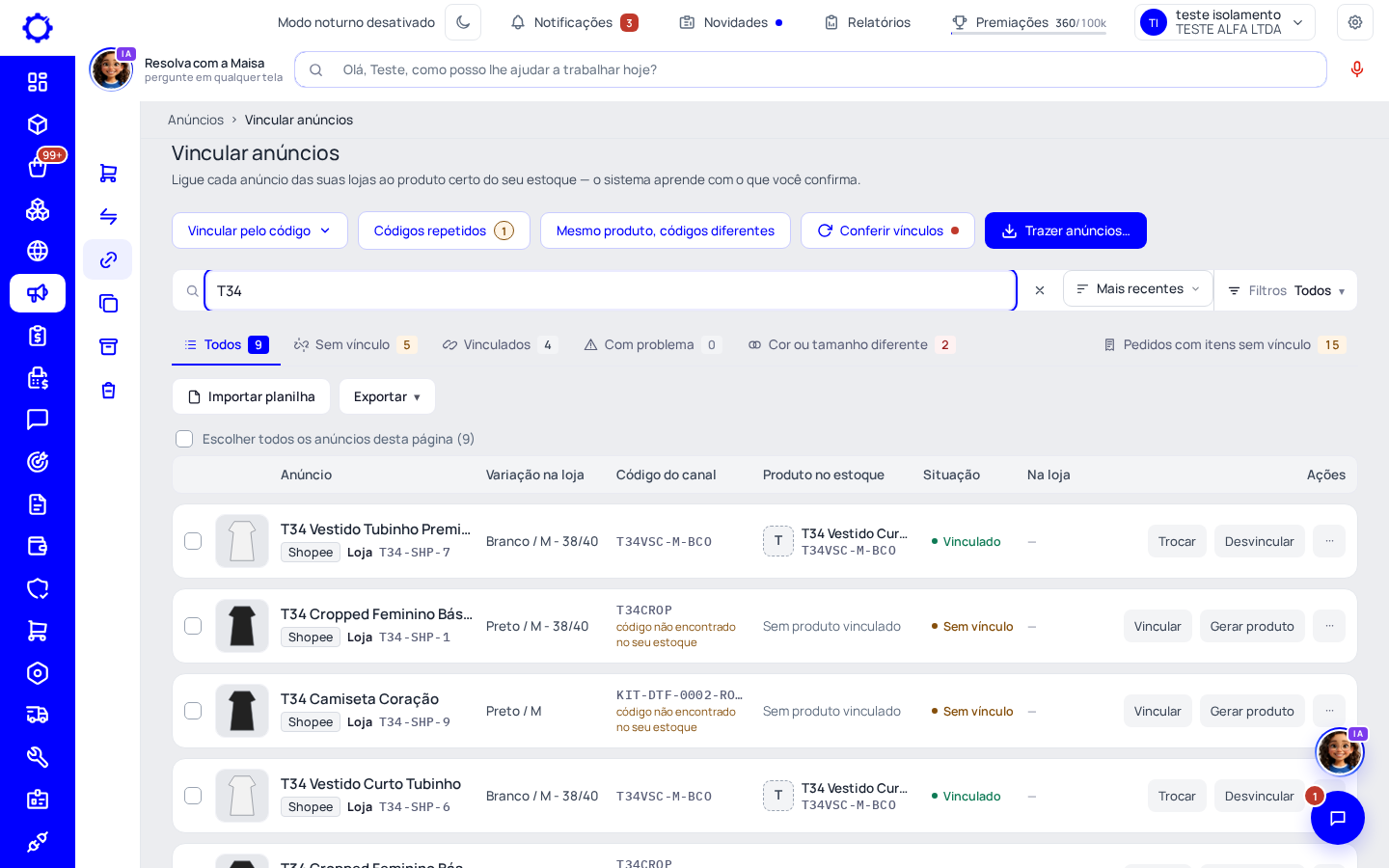This screenshot has width=1389, height=868.
Task: Open the wrench tools icon in sidebar
Action: (x=38, y=757)
